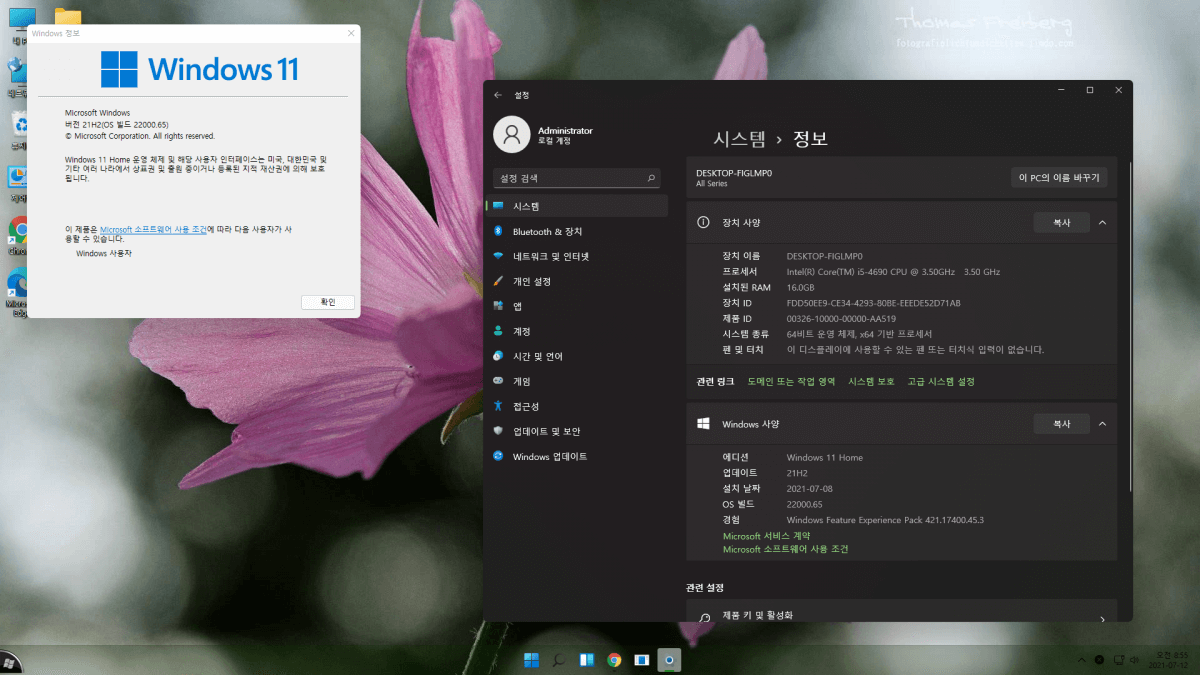This screenshot has width=1200, height=675.
Task: Click the magnifier icon in 설정 검색
Action: 652,178
